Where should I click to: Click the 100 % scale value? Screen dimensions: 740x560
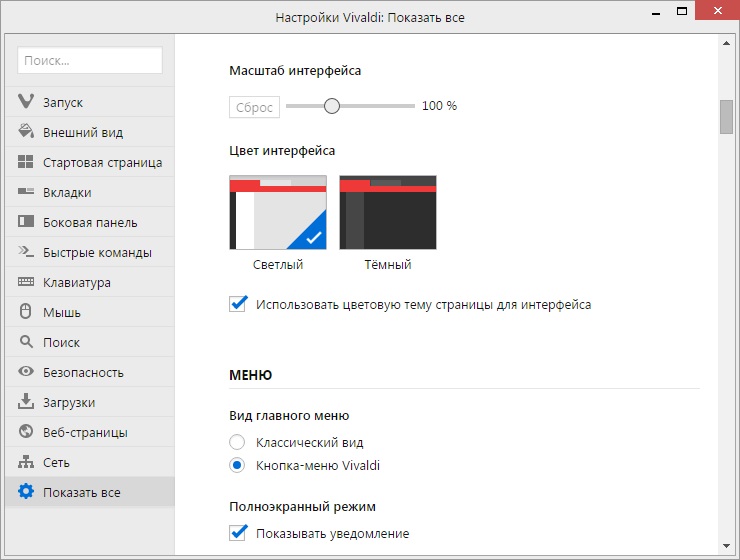pos(439,106)
